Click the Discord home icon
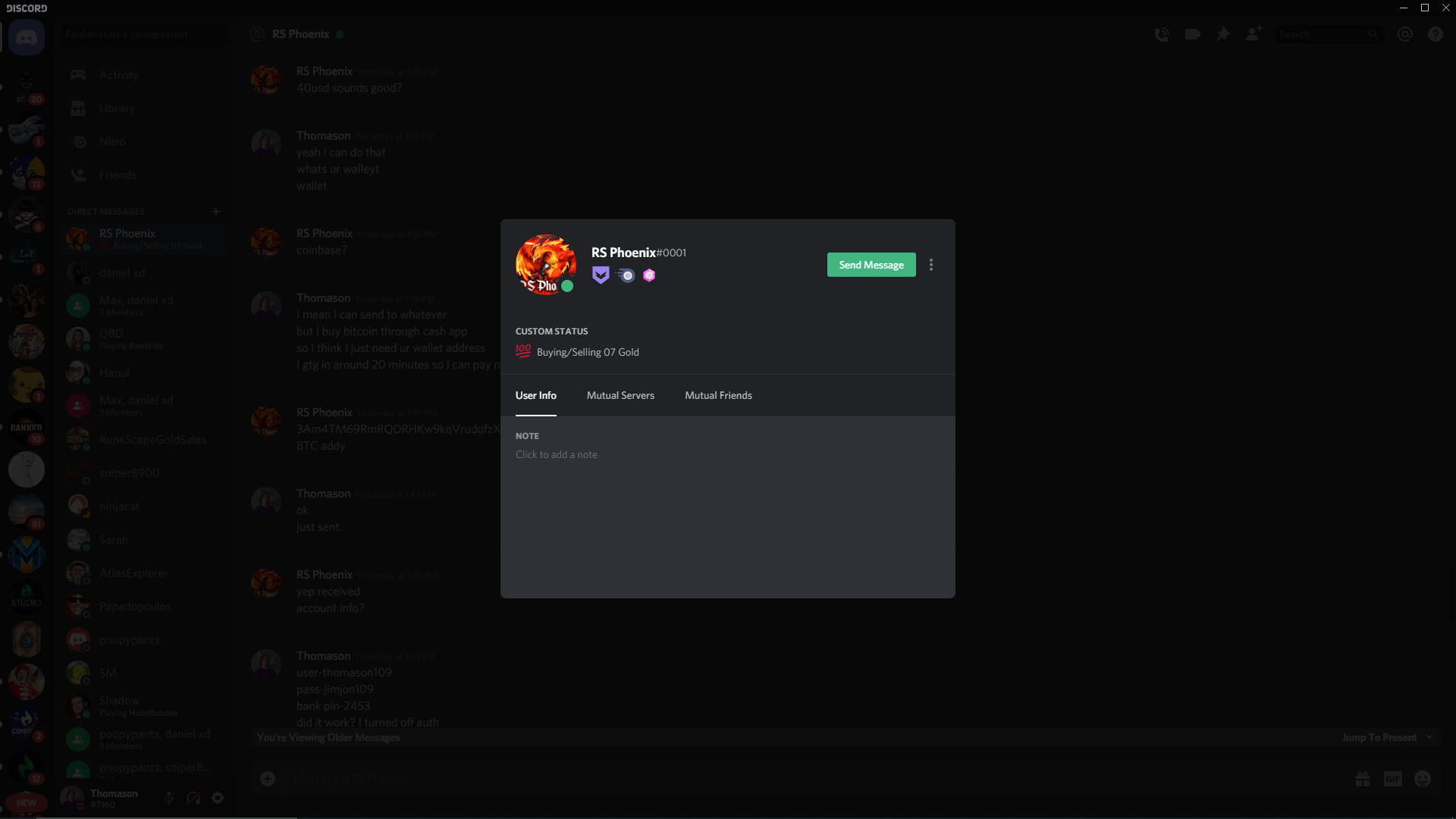1456x819 pixels. tap(27, 37)
